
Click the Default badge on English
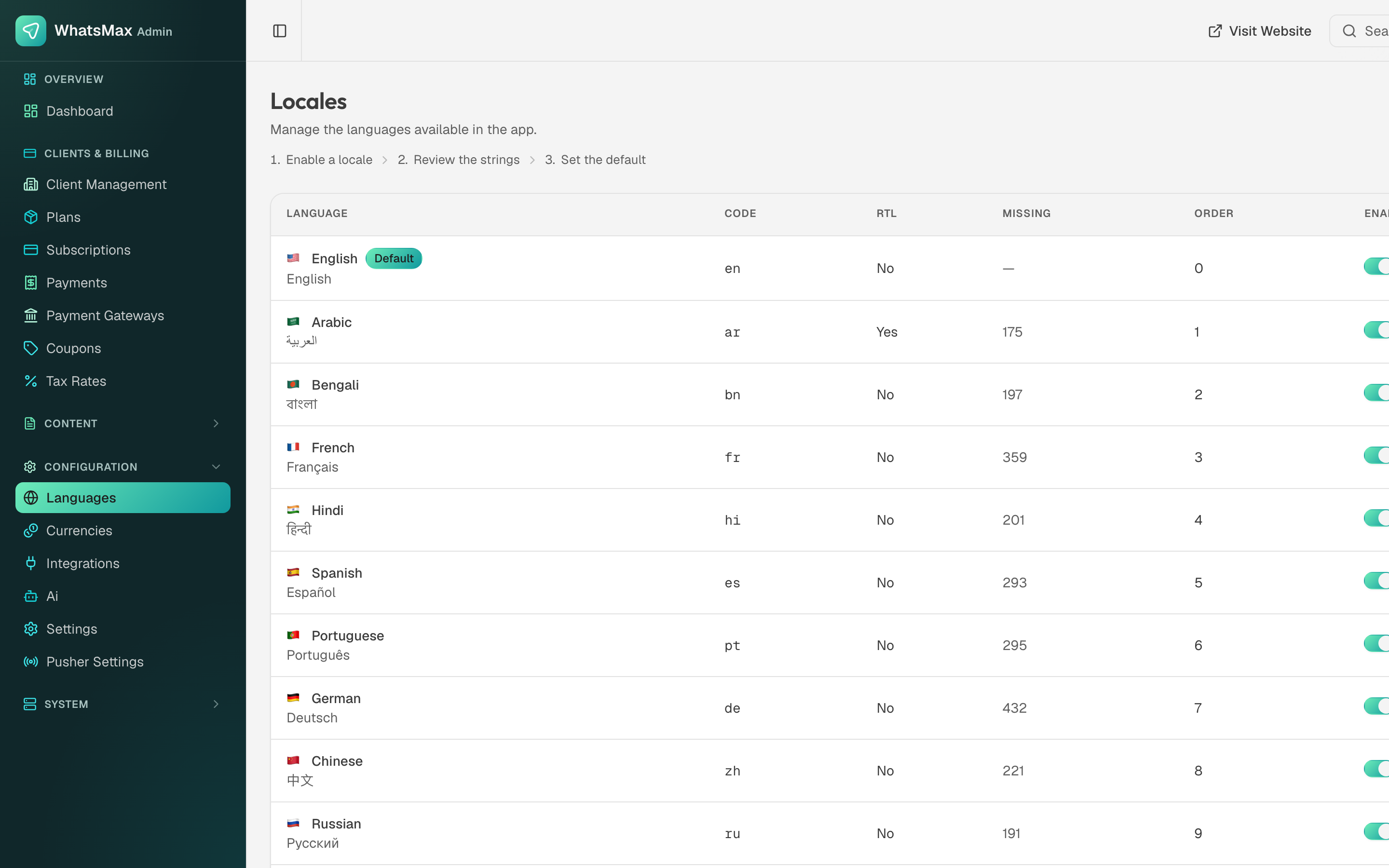(x=394, y=258)
